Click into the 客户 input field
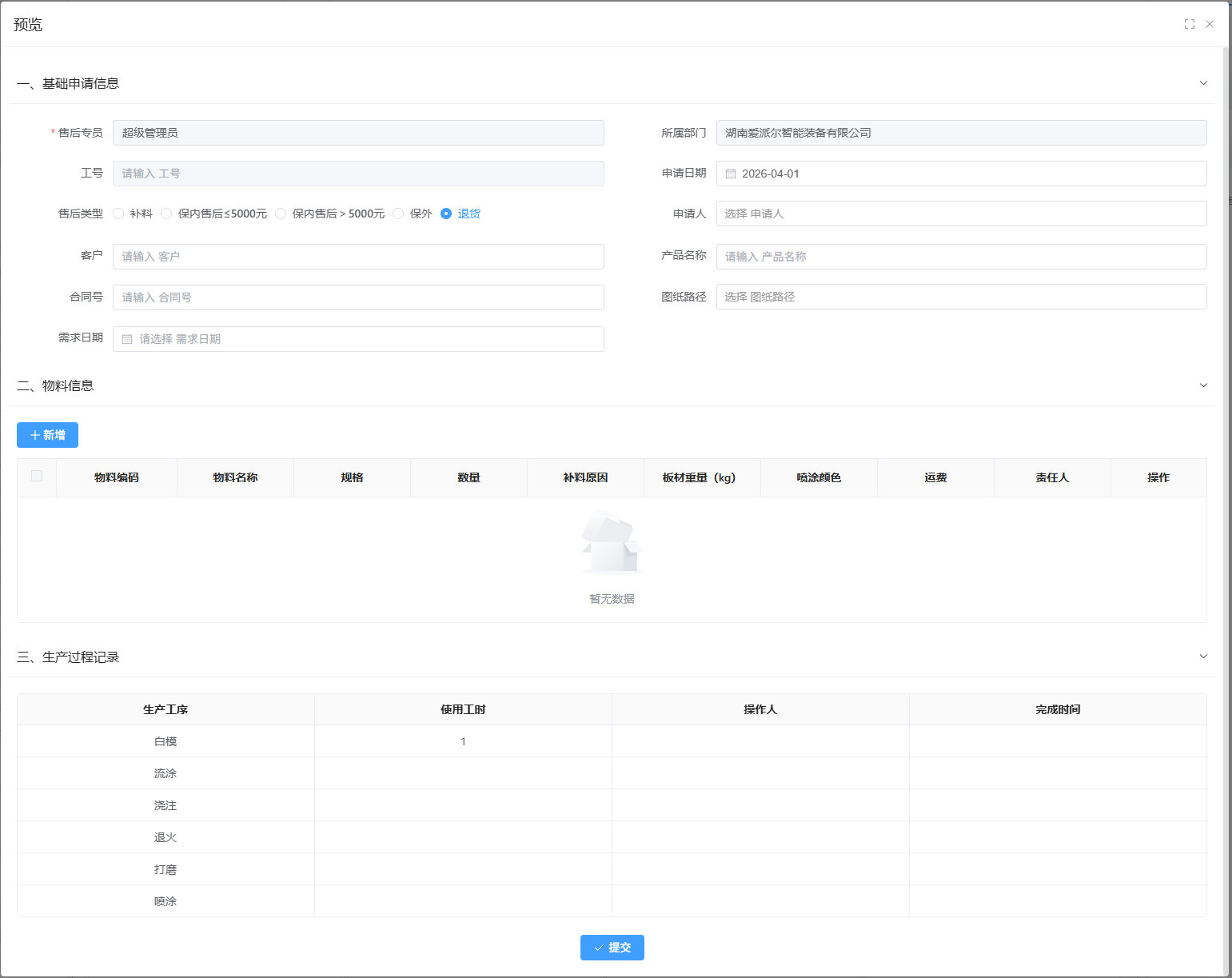The width and height of the screenshot is (1232, 978). [x=358, y=257]
